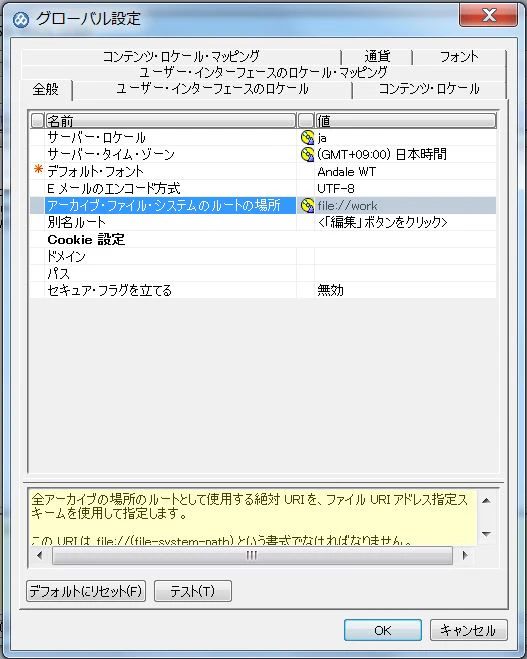Open the ユーザー・インターフェースのロケール・マッピング tab
527x659 pixels.
(264, 72)
